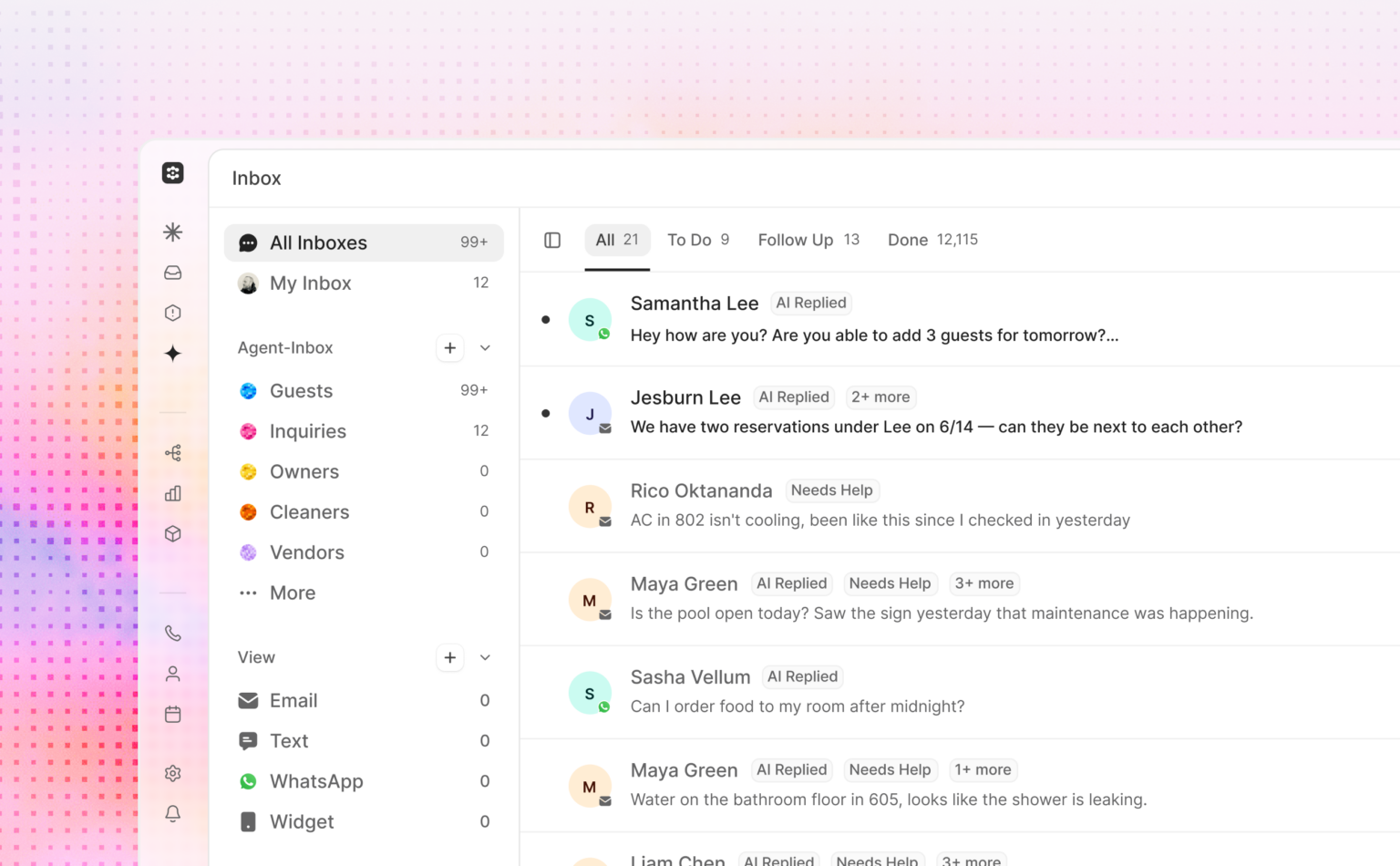Add a new View with plus button

(x=450, y=657)
